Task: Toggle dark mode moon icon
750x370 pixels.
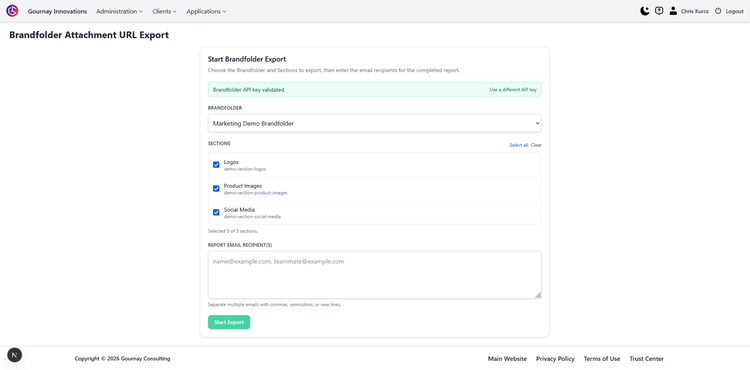Action: coord(645,11)
